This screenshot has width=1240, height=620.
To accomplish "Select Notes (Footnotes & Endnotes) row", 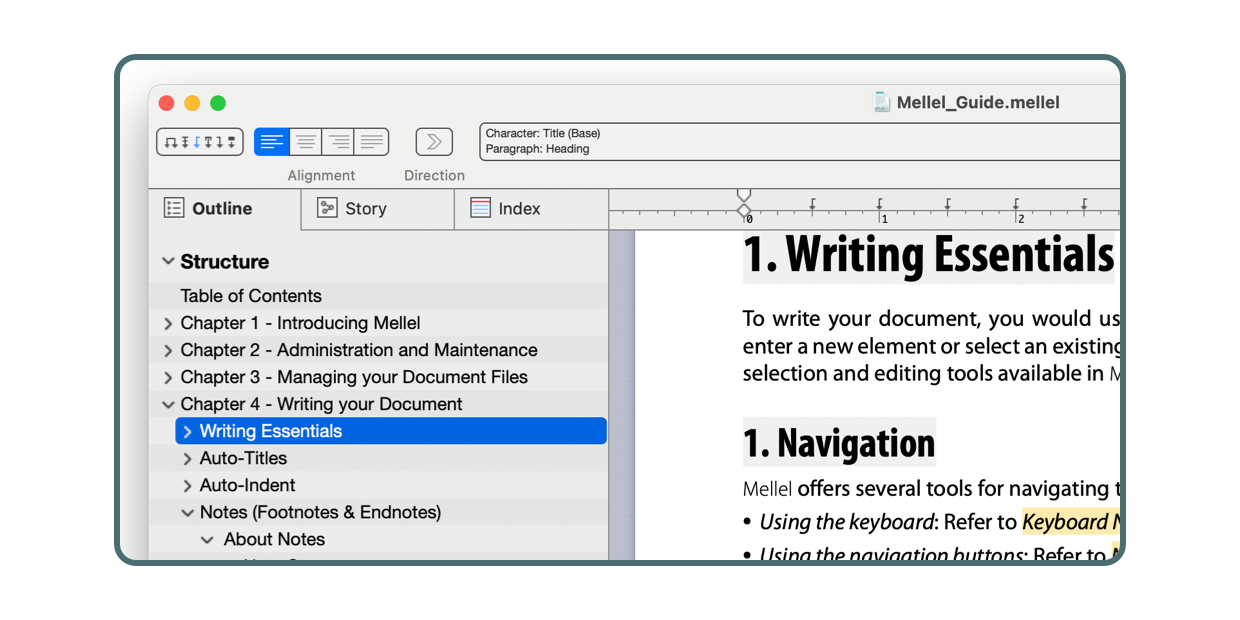I will pos(378,512).
